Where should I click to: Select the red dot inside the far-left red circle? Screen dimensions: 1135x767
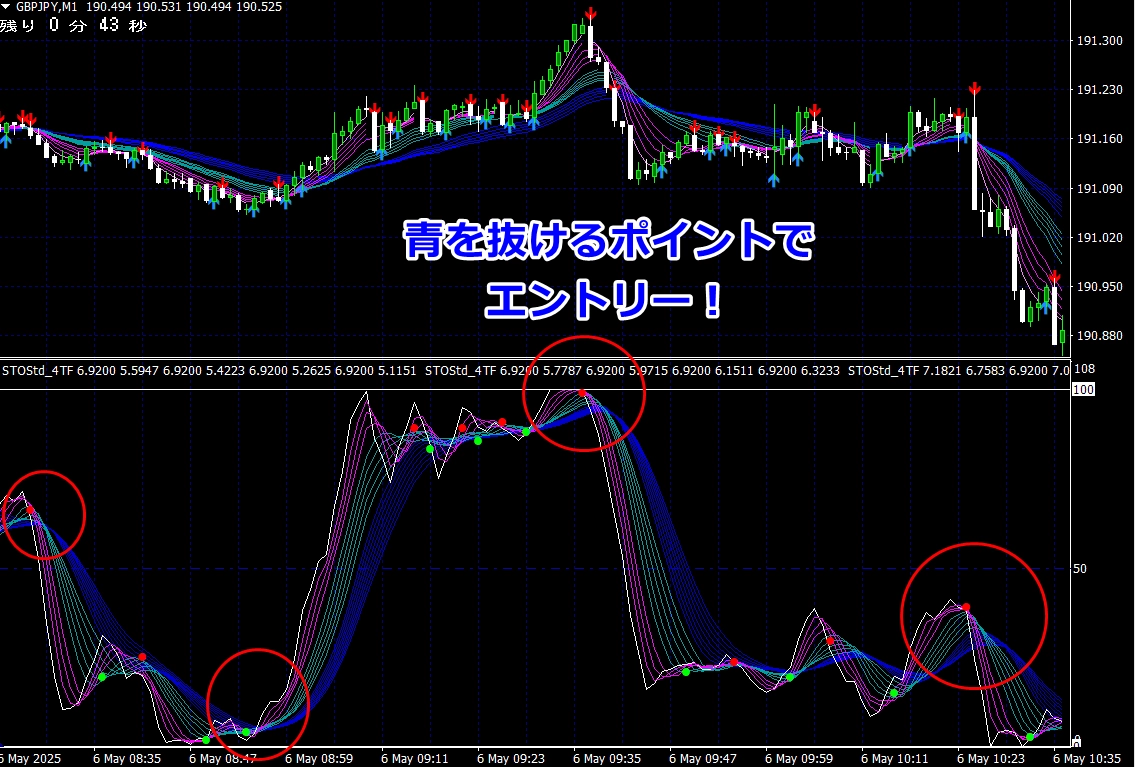(x=30, y=510)
